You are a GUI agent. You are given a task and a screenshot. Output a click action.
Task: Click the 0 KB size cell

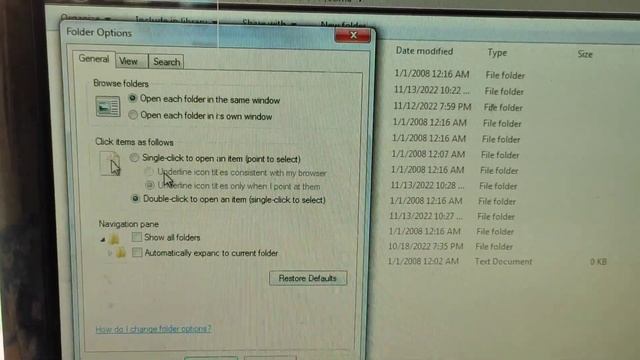coord(598,262)
